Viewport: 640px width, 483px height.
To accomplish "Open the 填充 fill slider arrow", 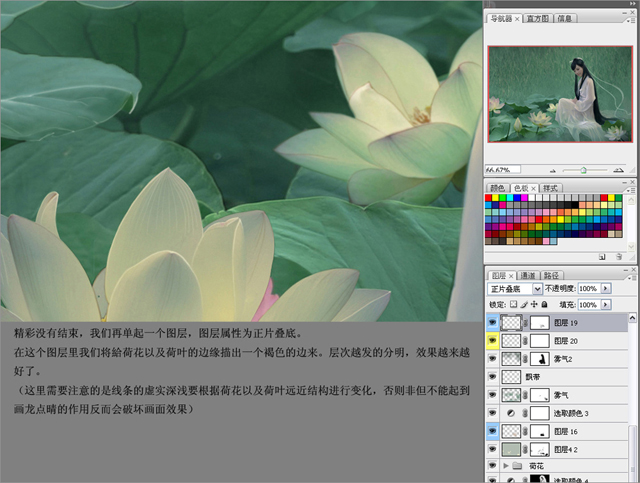I will point(606,305).
